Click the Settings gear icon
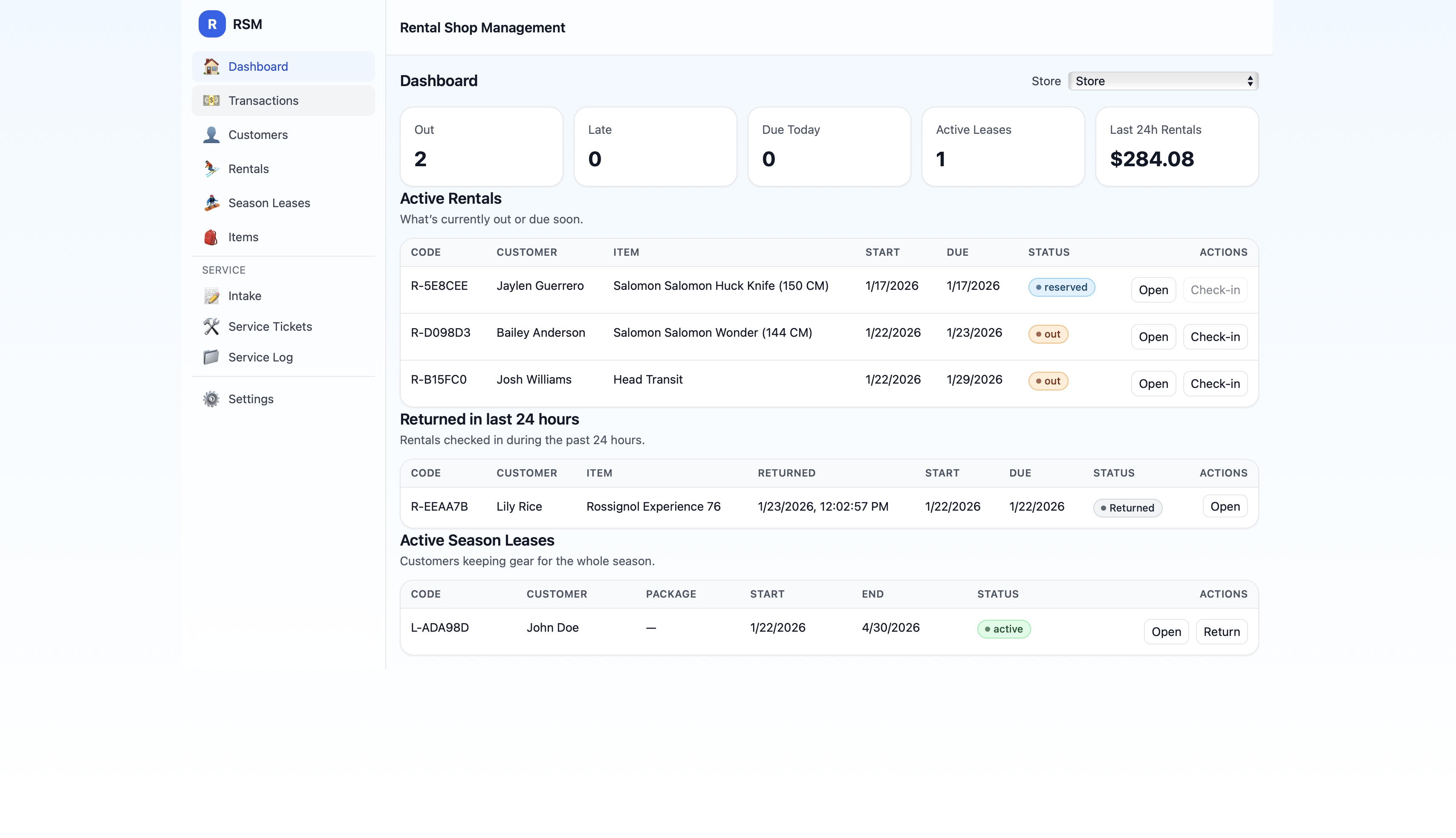Screen dimensions: 1456x838 [211, 399]
